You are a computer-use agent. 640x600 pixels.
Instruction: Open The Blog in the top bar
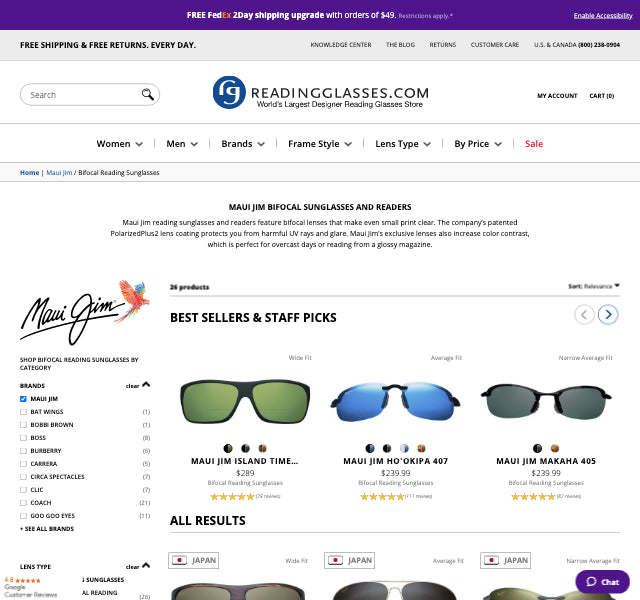point(400,44)
